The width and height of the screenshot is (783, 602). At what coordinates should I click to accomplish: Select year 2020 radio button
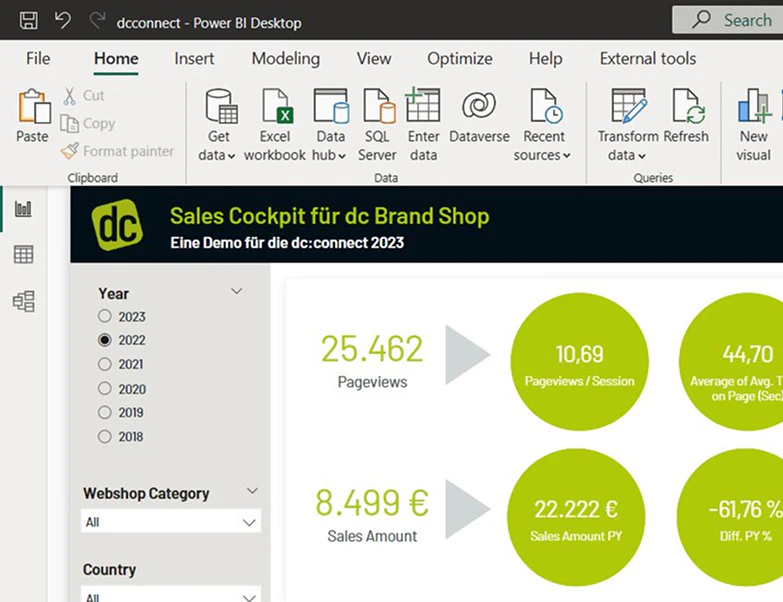click(x=104, y=388)
